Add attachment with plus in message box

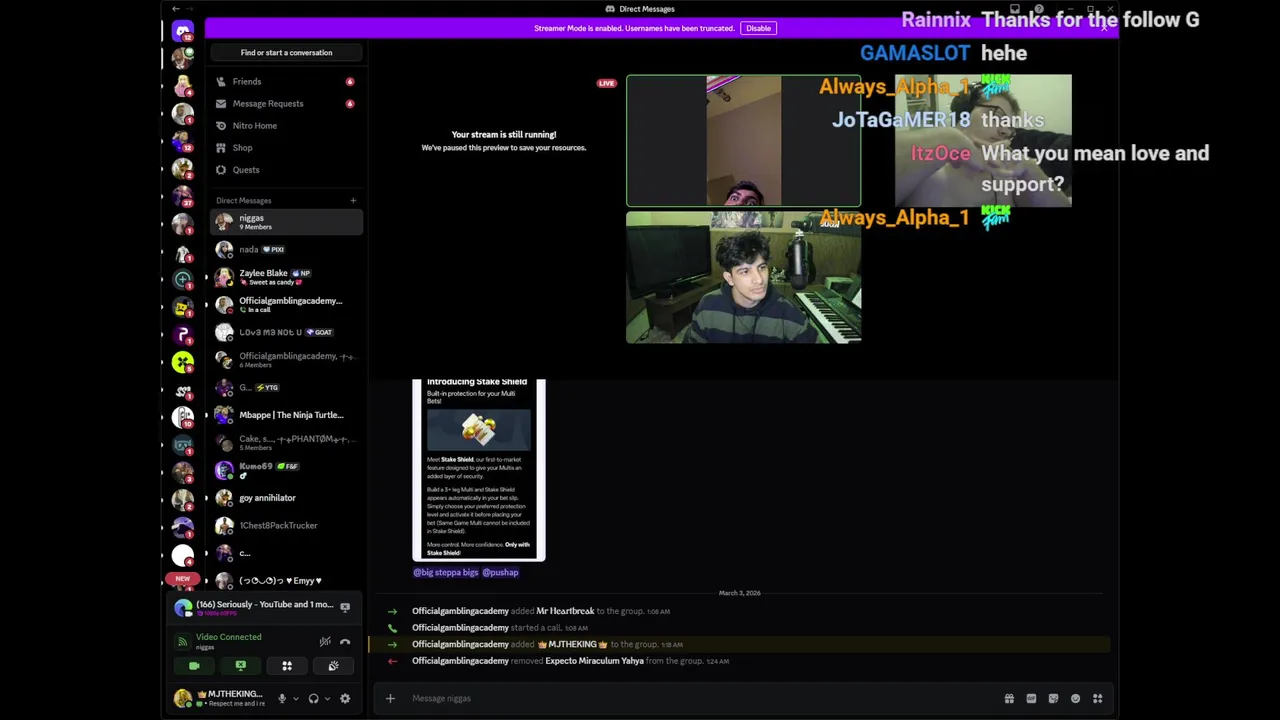[390, 699]
